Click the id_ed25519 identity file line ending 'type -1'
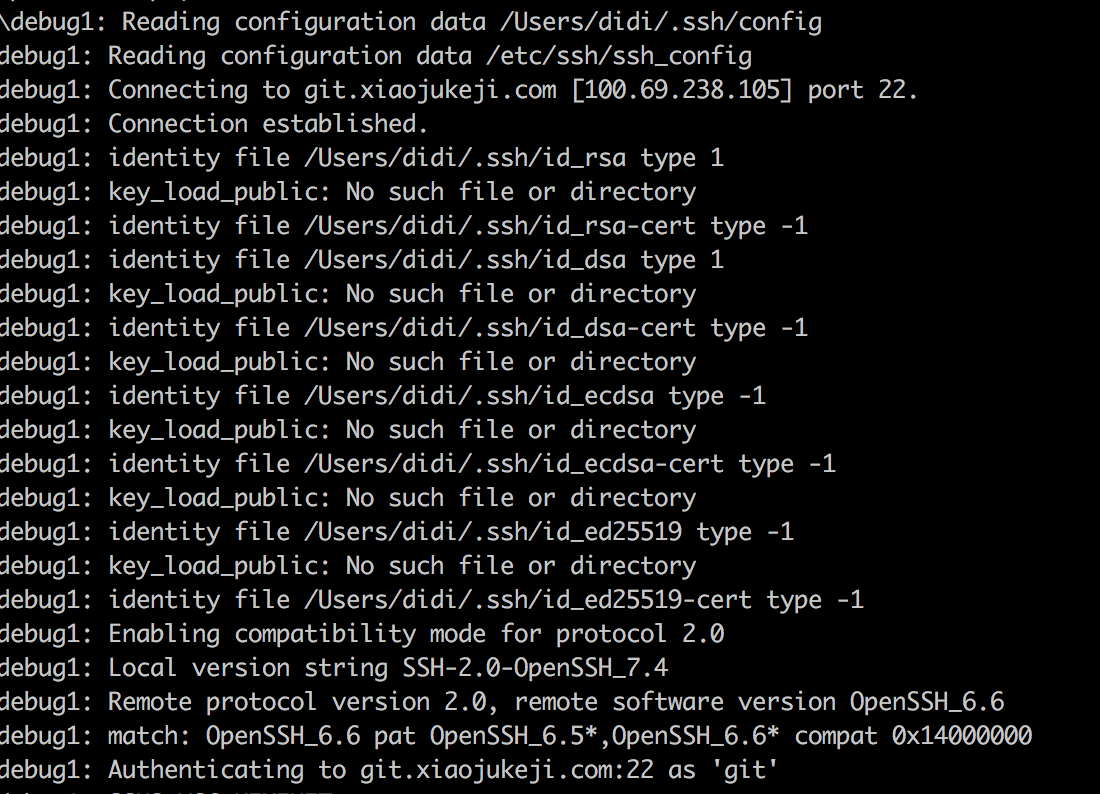 tap(450, 532)
